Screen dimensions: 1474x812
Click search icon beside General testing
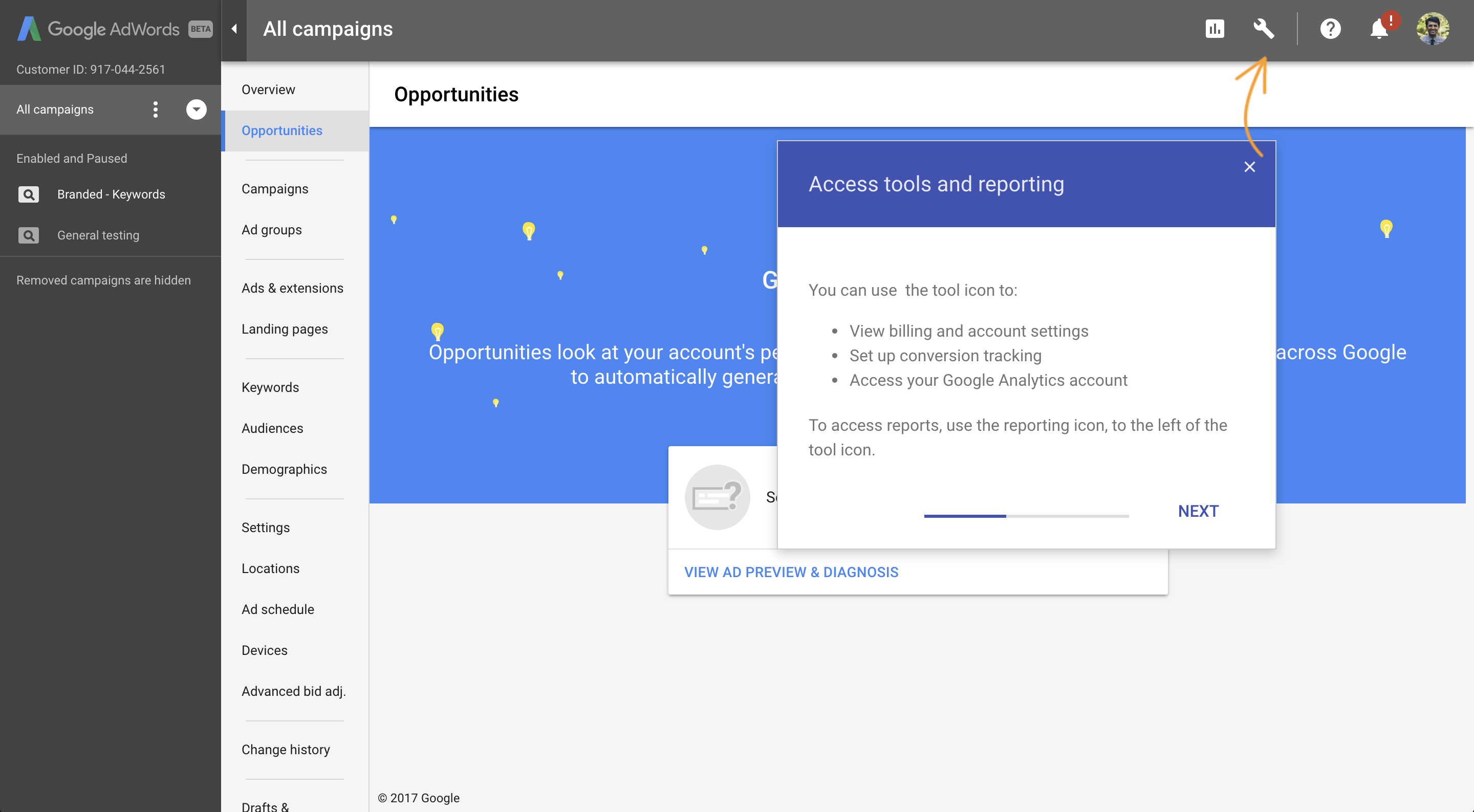pyautogui.click(x=28, y=235)
